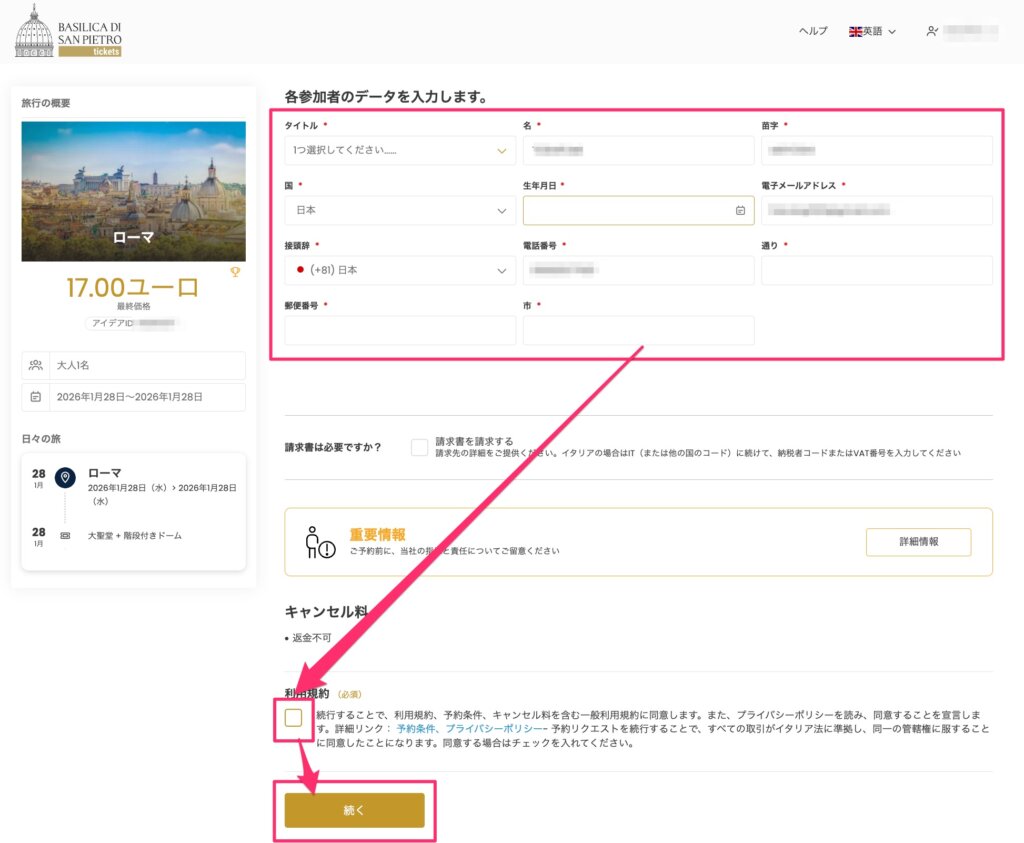
Task: Click the Rome cityscape thumbnail image
Action: coord(133,191)
